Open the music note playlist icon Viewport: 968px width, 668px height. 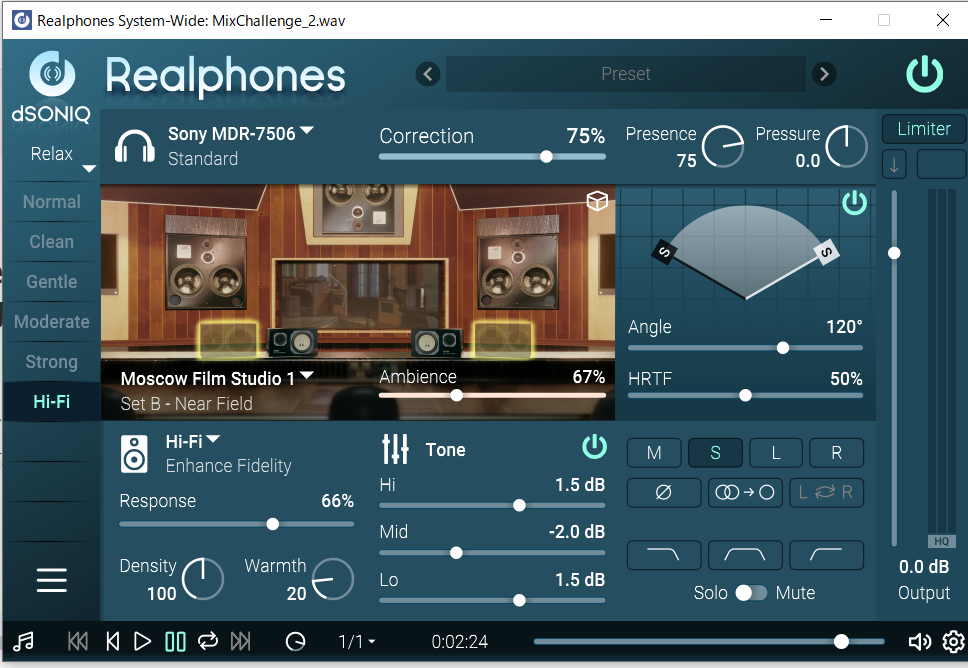point(23,642)
